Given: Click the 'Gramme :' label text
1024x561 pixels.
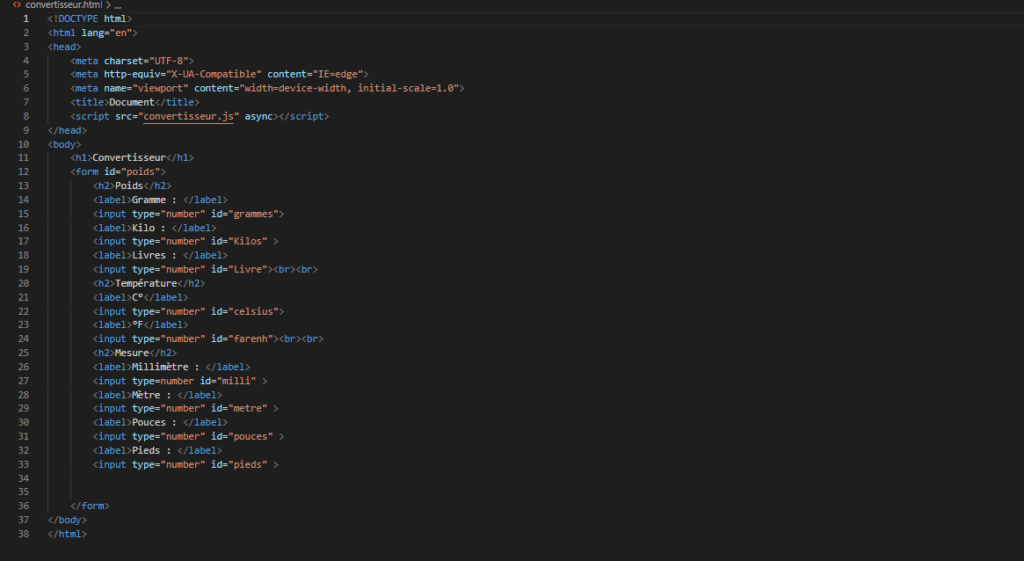Looking at the screenshot, I should (x=154, y=200).
